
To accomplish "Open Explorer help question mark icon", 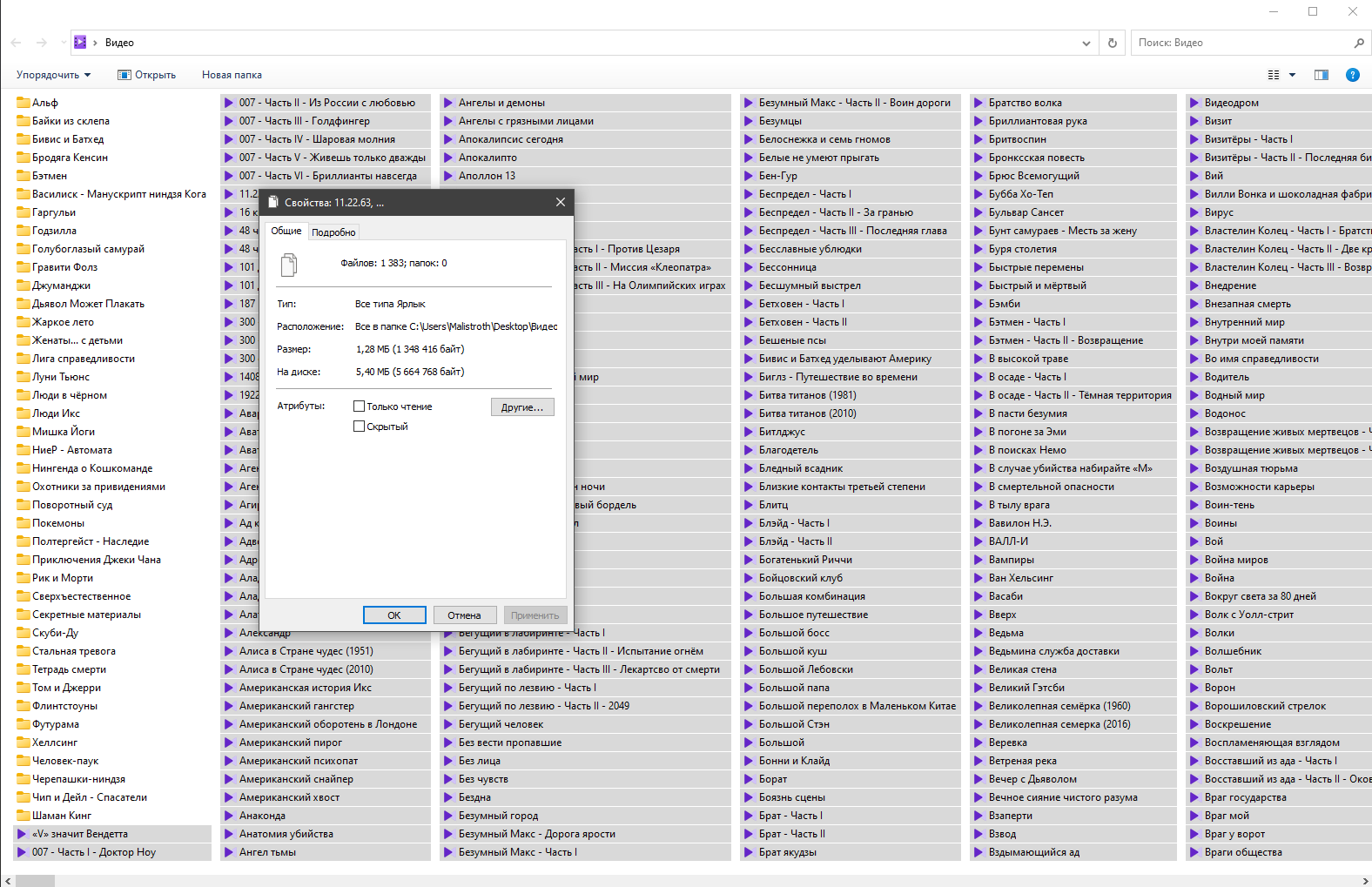I will tap(1352, 75).
